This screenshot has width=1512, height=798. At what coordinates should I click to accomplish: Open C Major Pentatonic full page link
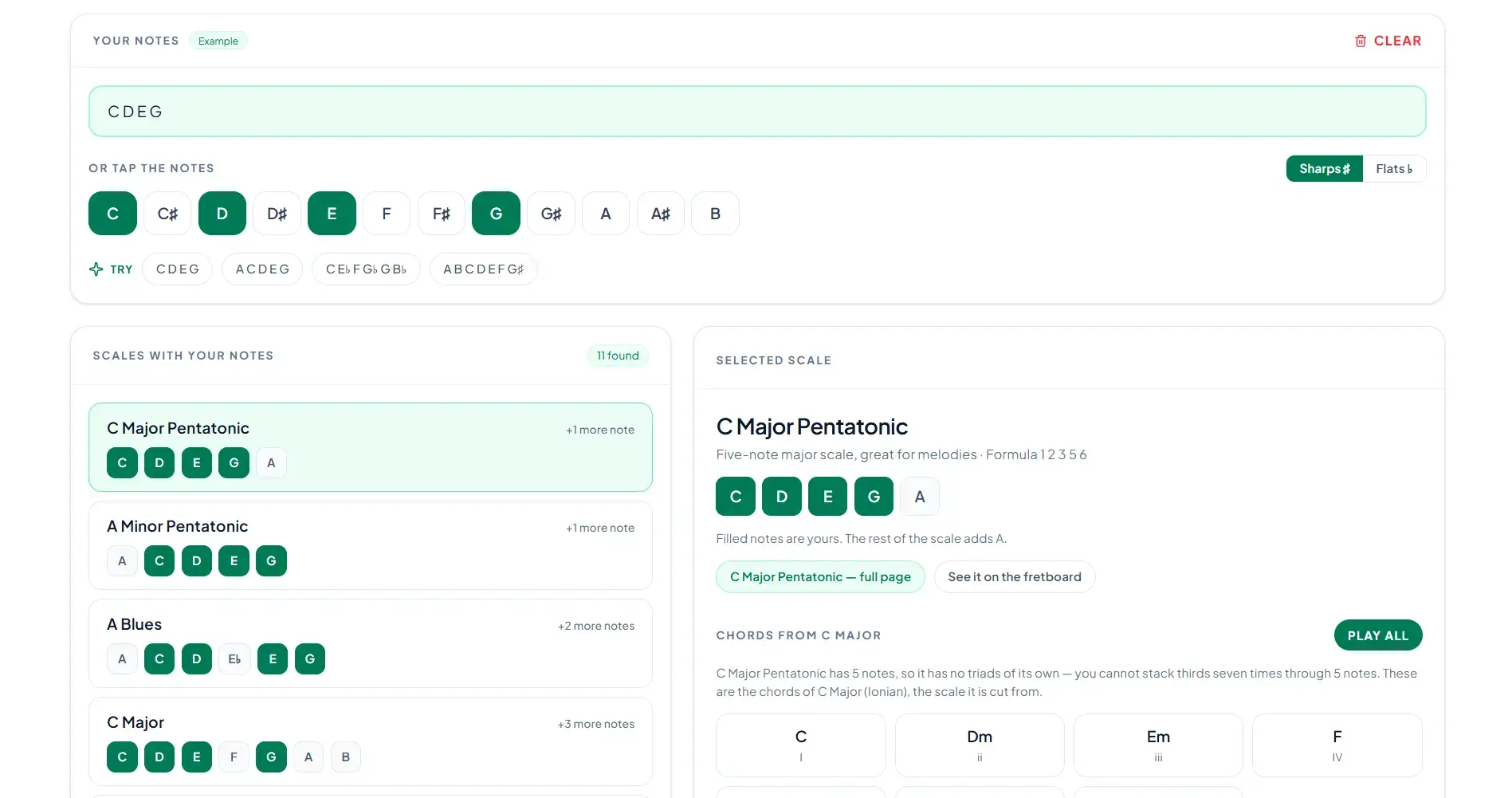[x=820, y=577]
